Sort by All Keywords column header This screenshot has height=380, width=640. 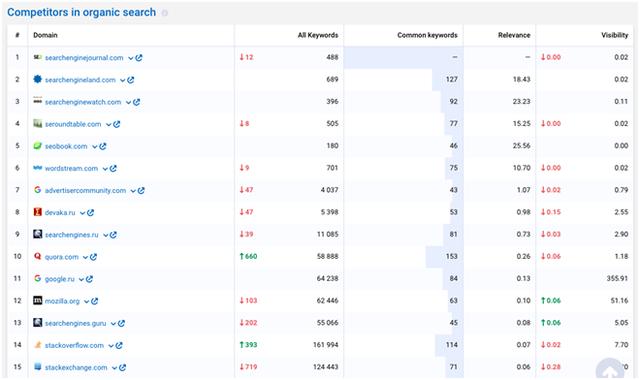318,35
